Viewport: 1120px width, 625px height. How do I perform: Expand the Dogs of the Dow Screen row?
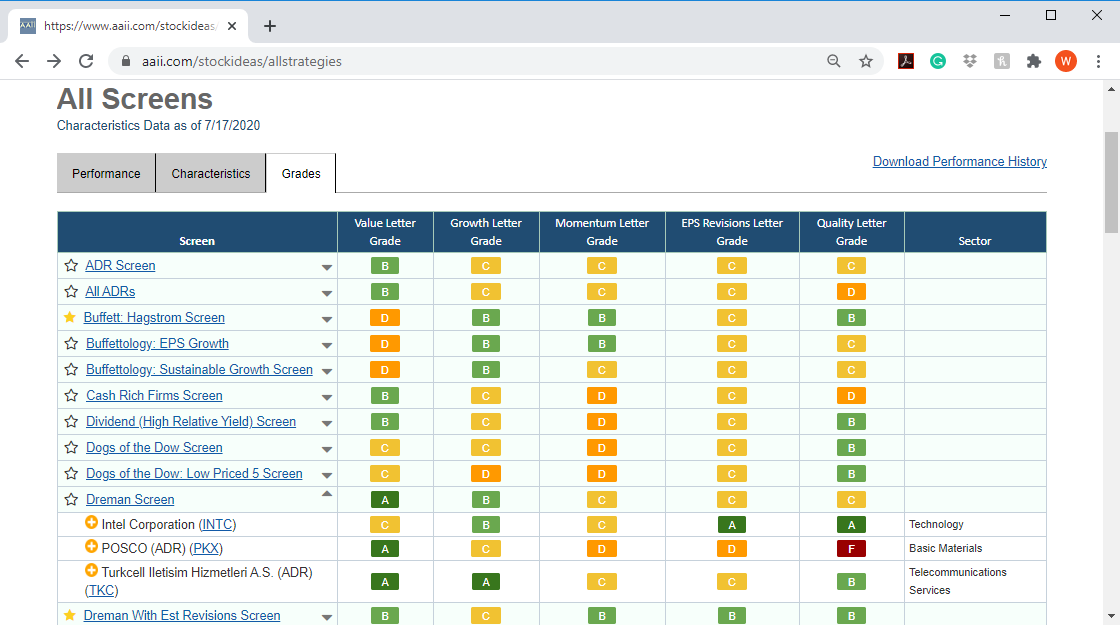click(326, 449)
